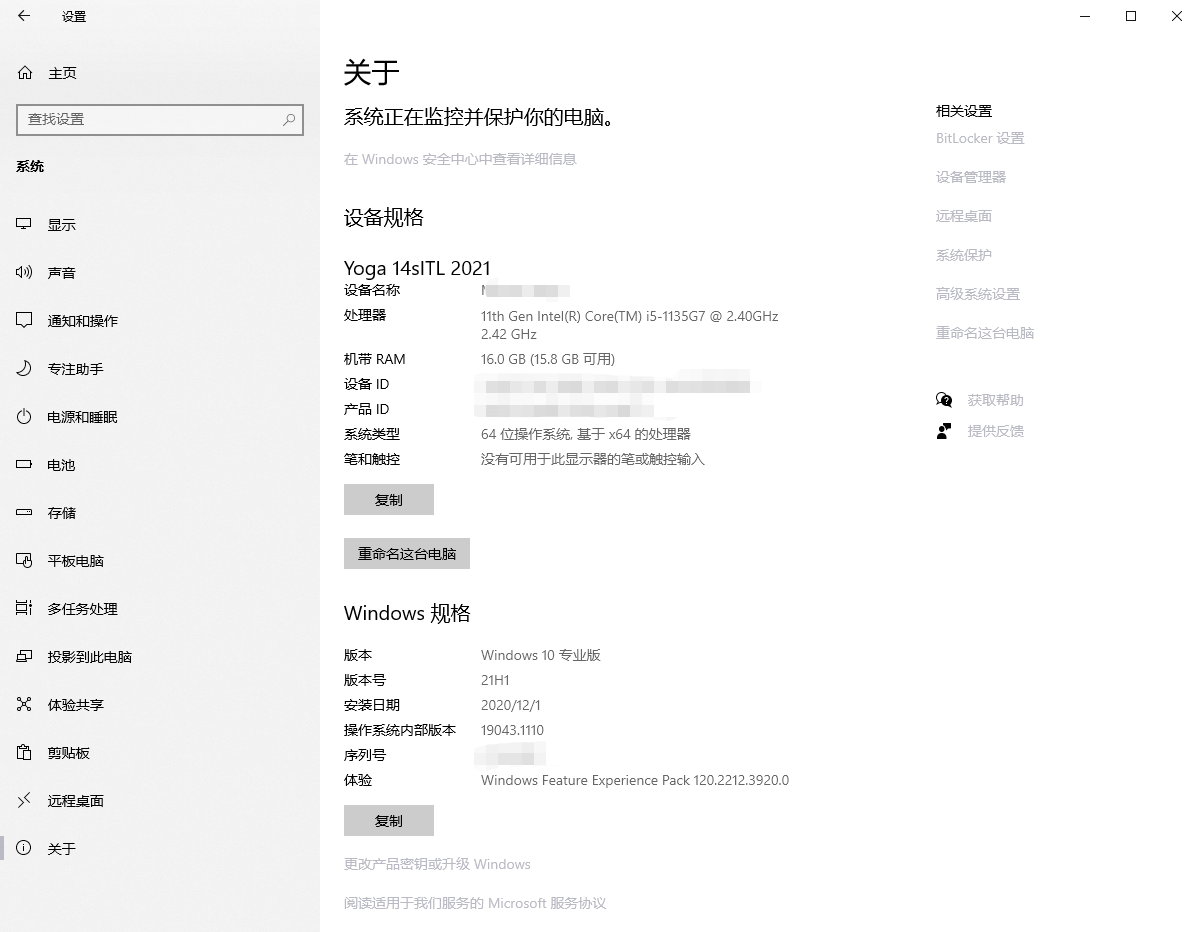Click the back arrow icon
This screenshot has height=932, width=1200.
pos(24,16)
